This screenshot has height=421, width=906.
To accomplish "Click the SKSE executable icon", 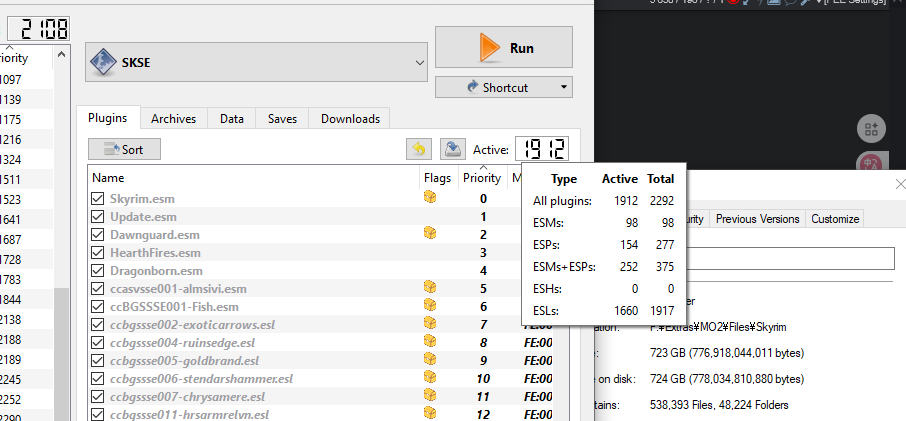I will click(103, 62).
